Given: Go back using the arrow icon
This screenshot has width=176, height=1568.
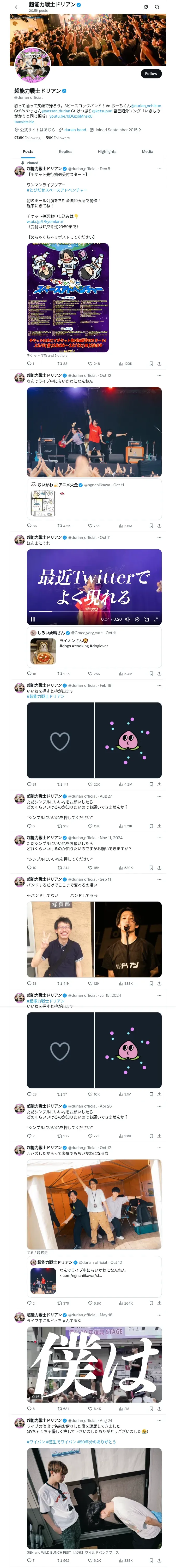Looking at the screenshot, I should tap(17, 7).
